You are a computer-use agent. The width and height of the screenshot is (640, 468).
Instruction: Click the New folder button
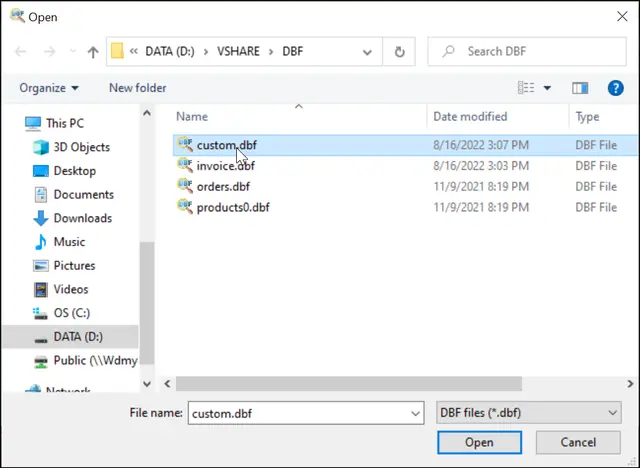pos(137,88)
